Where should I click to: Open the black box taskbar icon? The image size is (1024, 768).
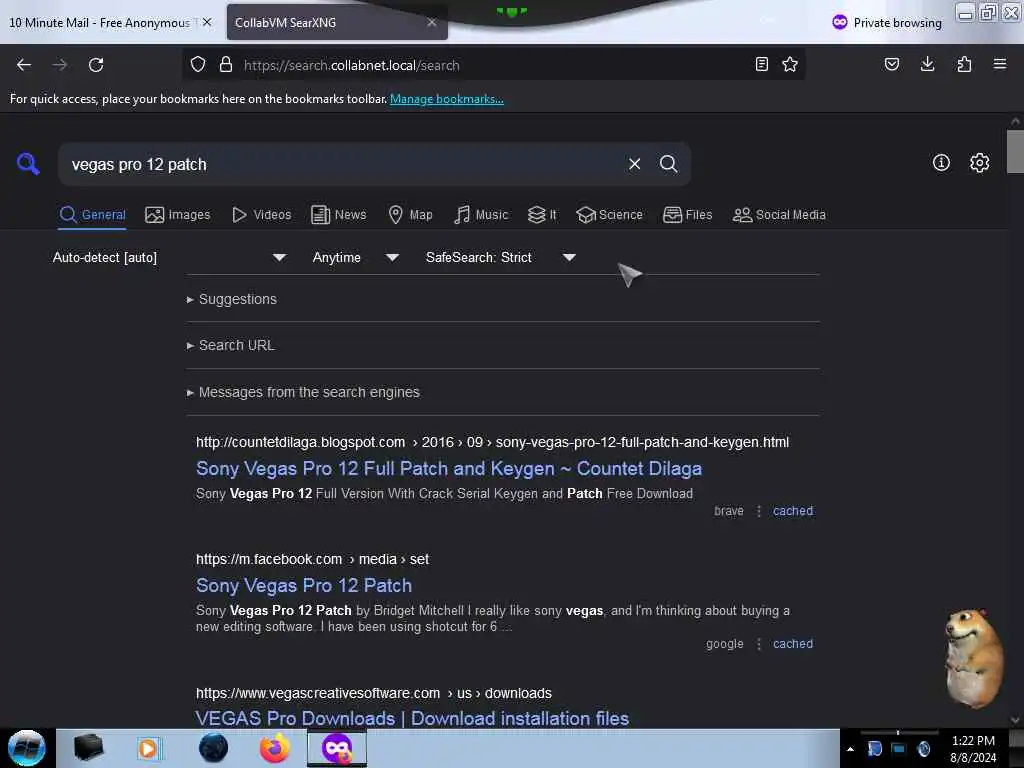88,748
